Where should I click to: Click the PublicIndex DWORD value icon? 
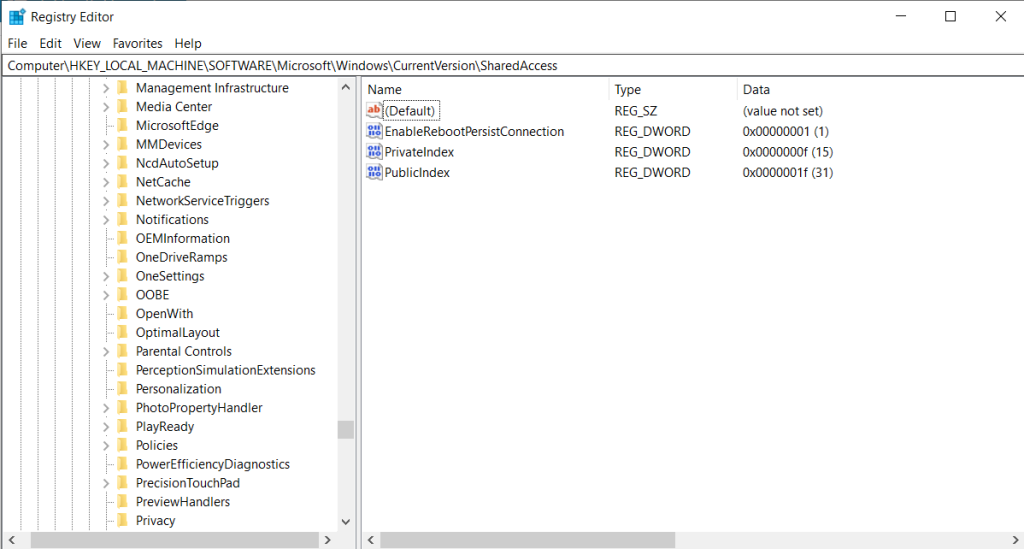375,173
